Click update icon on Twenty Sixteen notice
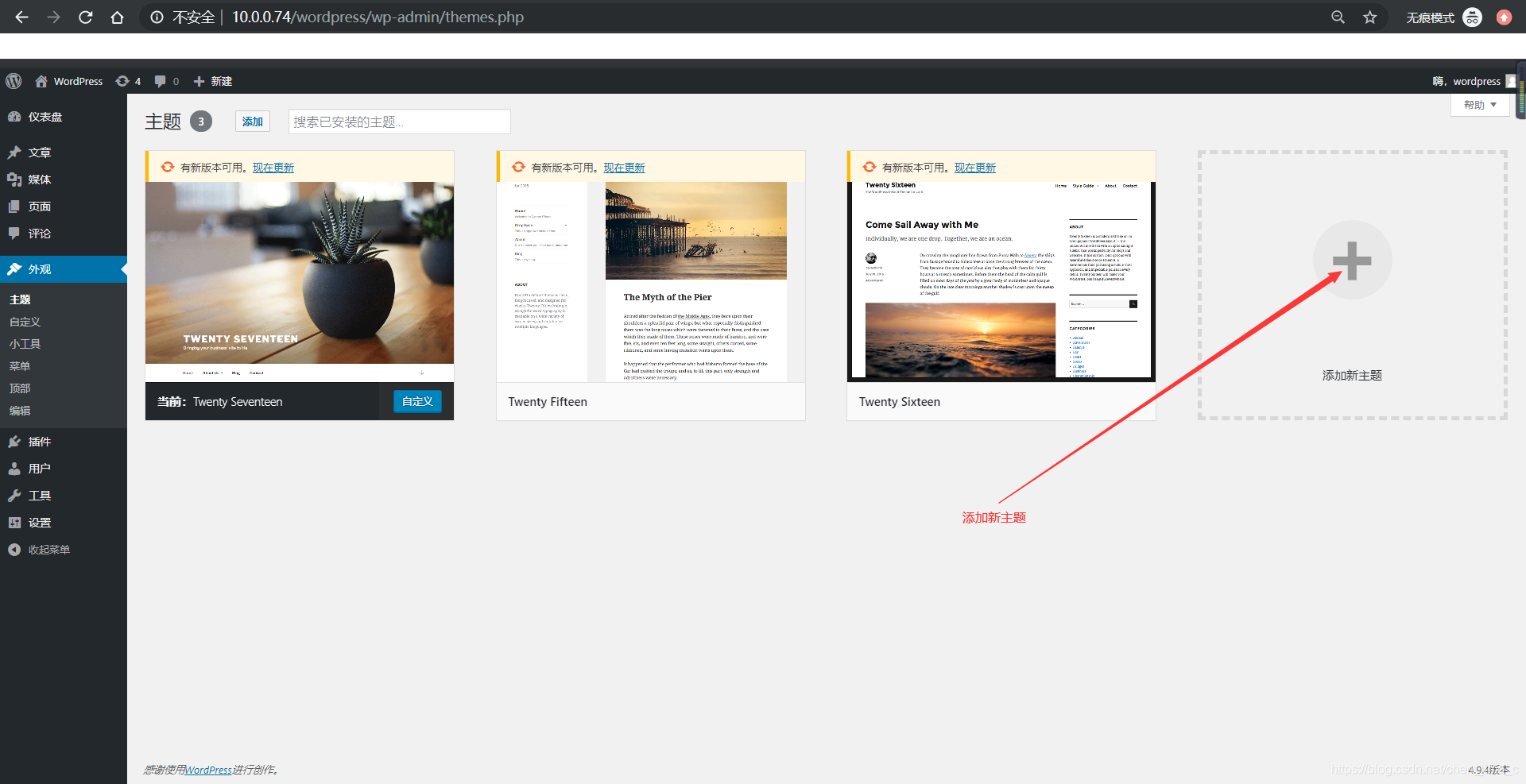Viewport: 1526px width, 784px height. (x=869, y=167)
